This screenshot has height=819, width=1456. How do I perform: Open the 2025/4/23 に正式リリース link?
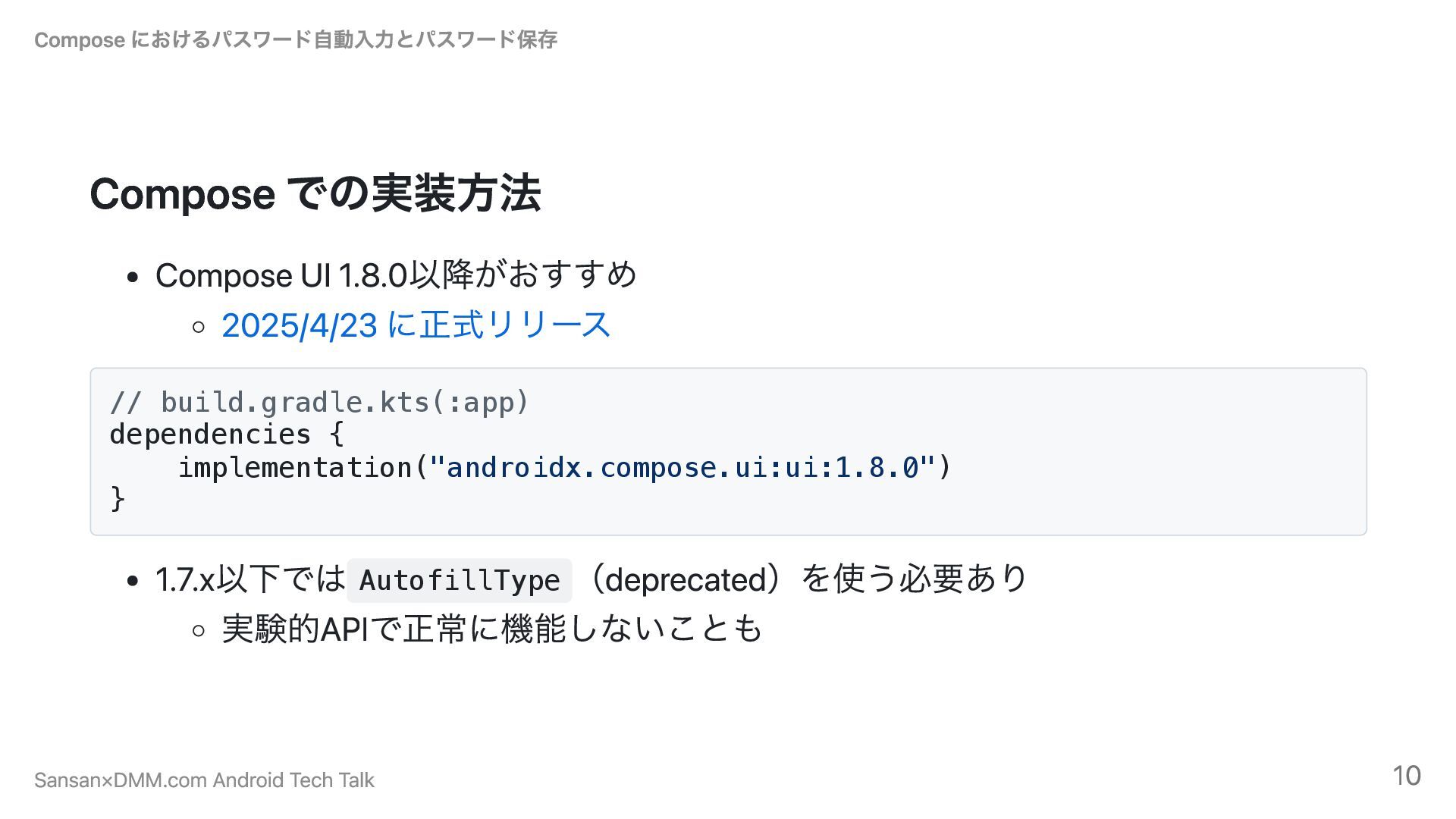click(416, 325)
